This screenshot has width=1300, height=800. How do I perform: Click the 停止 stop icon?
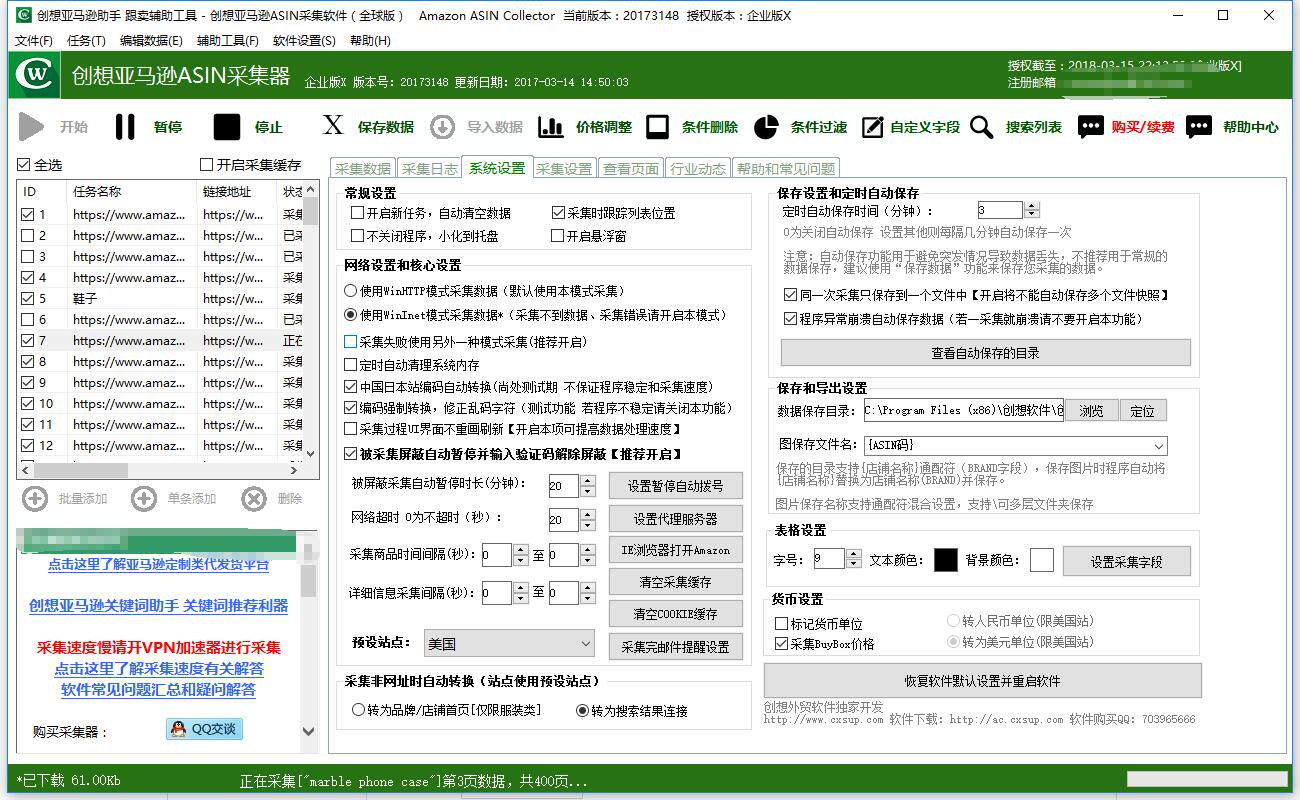227,127
